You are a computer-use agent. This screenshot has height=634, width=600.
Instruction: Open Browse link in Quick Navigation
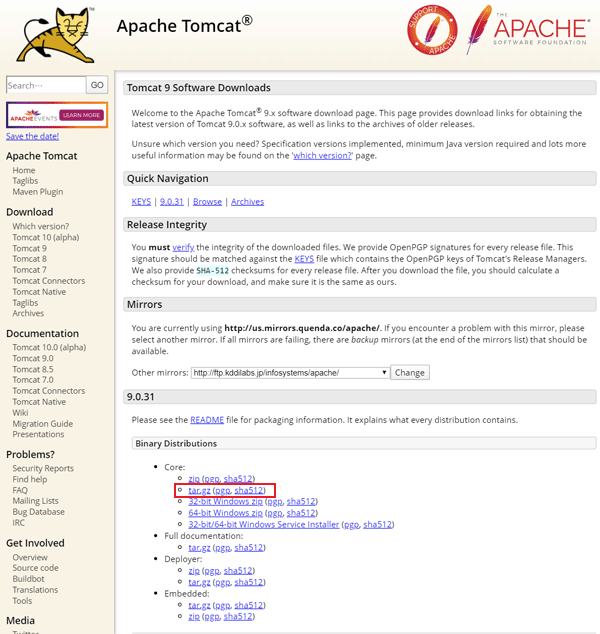click(207, 201)
